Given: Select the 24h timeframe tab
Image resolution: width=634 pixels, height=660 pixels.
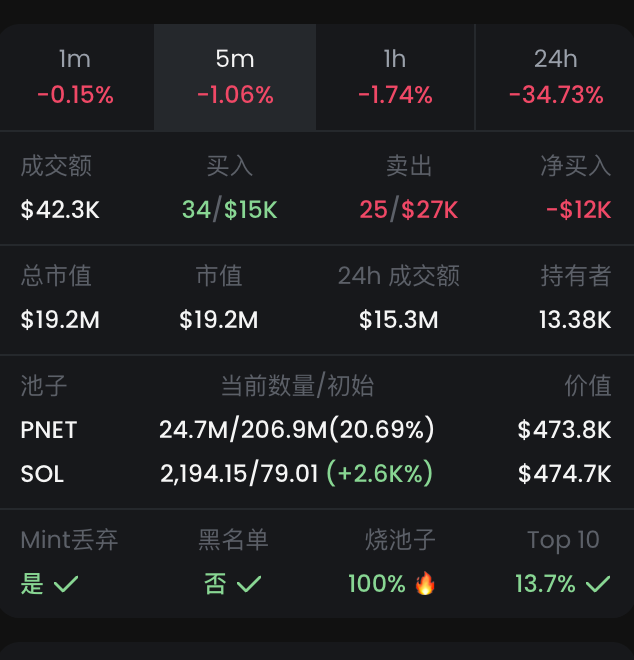Looking at the screenshot, I should 555,77.
